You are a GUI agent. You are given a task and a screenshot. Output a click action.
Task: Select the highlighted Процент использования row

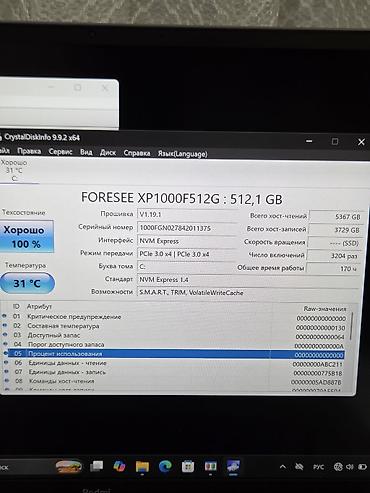point(174,354)
